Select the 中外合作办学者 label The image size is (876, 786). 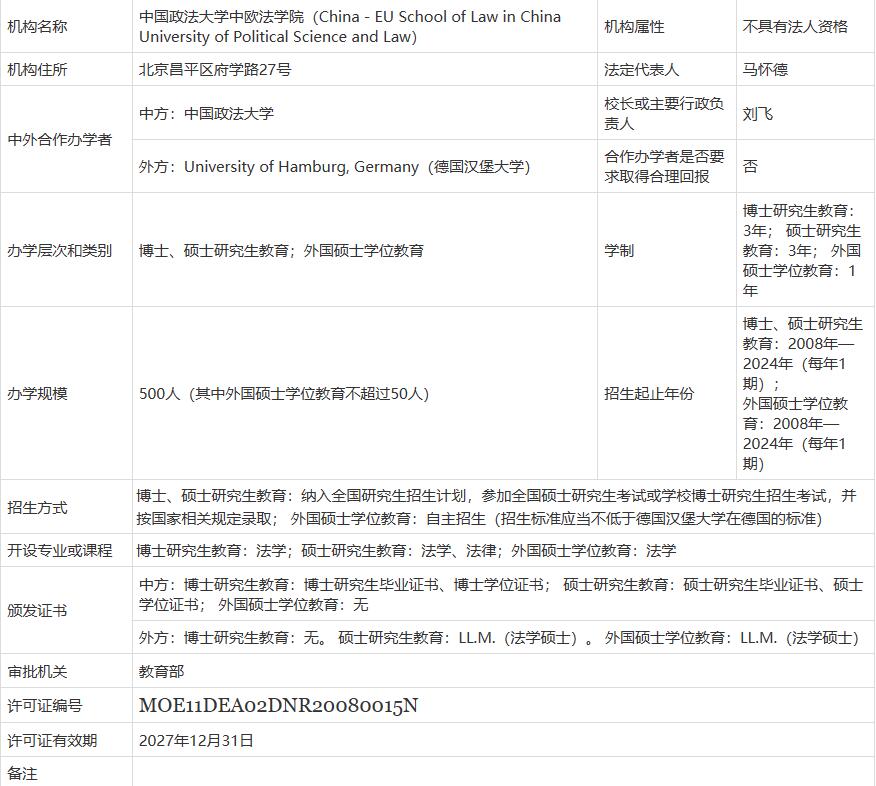tap(59, 139)
